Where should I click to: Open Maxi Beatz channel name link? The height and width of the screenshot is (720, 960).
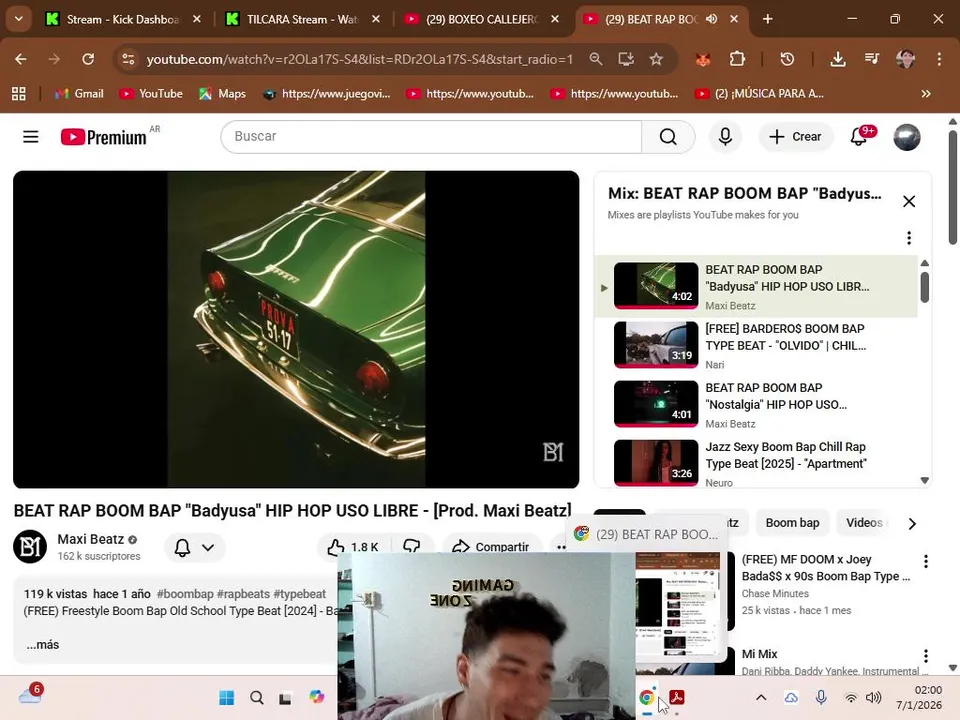pyautogui.click(x=91, y=539)
